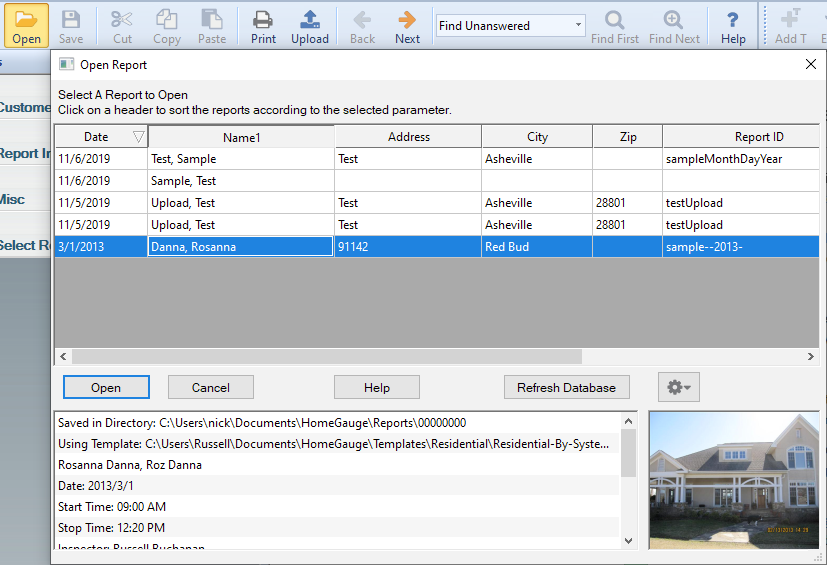Screen dimensions: 827x565
Task: Click the Print toolbar icon
Action: point(263,25)
